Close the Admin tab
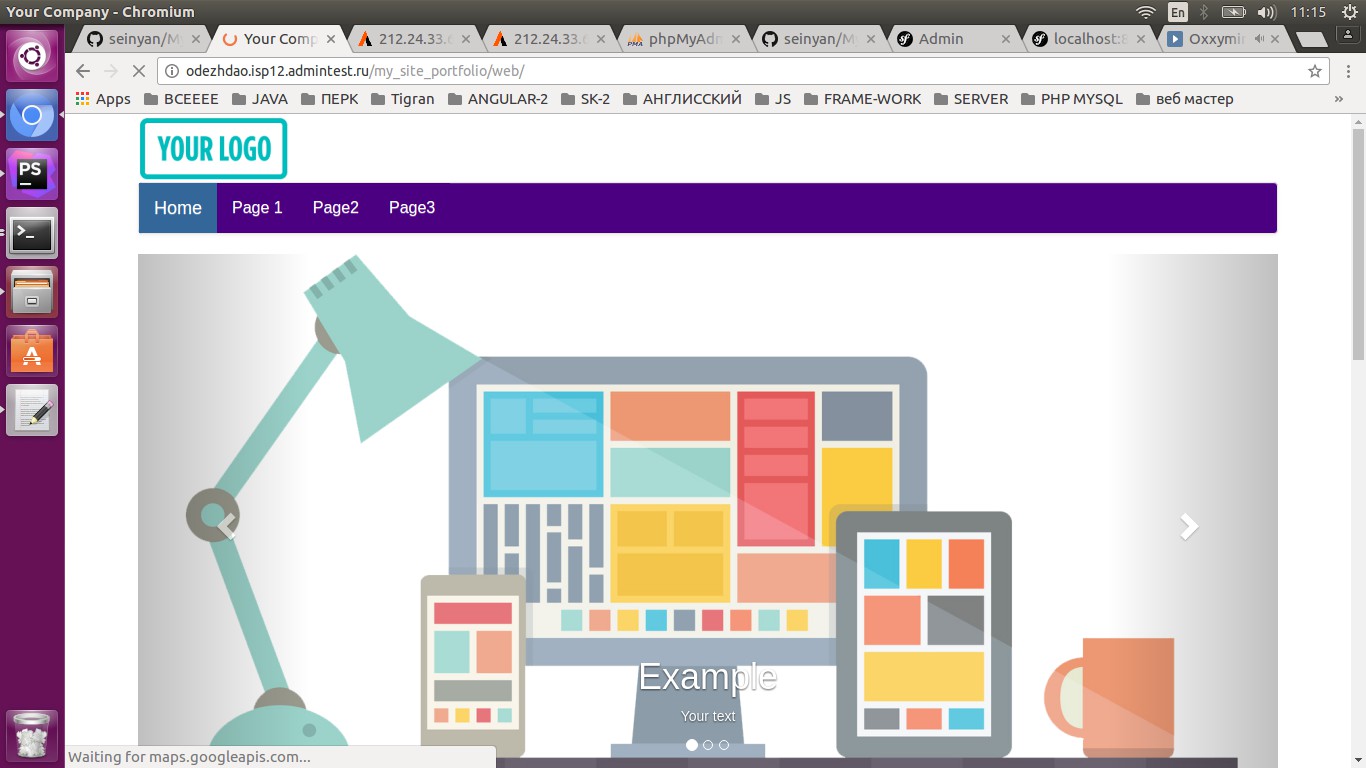Viewport: 1366px width, 768px height. [x=1006, y=39]
